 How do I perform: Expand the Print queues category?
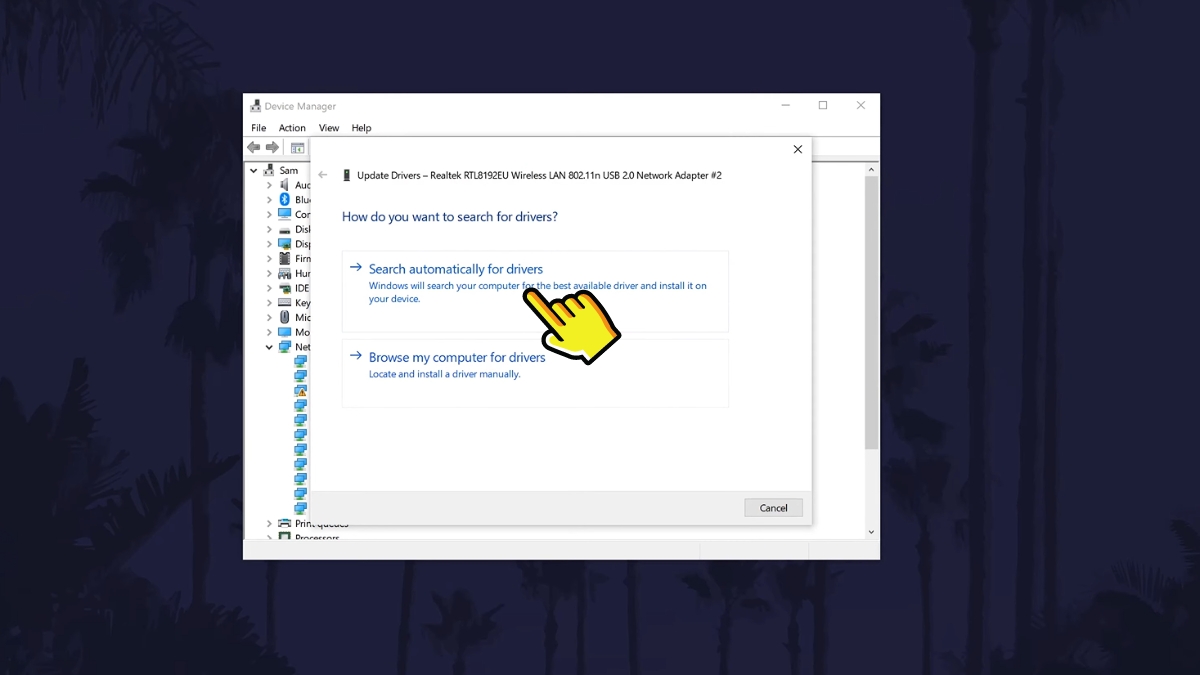(269, 523)
